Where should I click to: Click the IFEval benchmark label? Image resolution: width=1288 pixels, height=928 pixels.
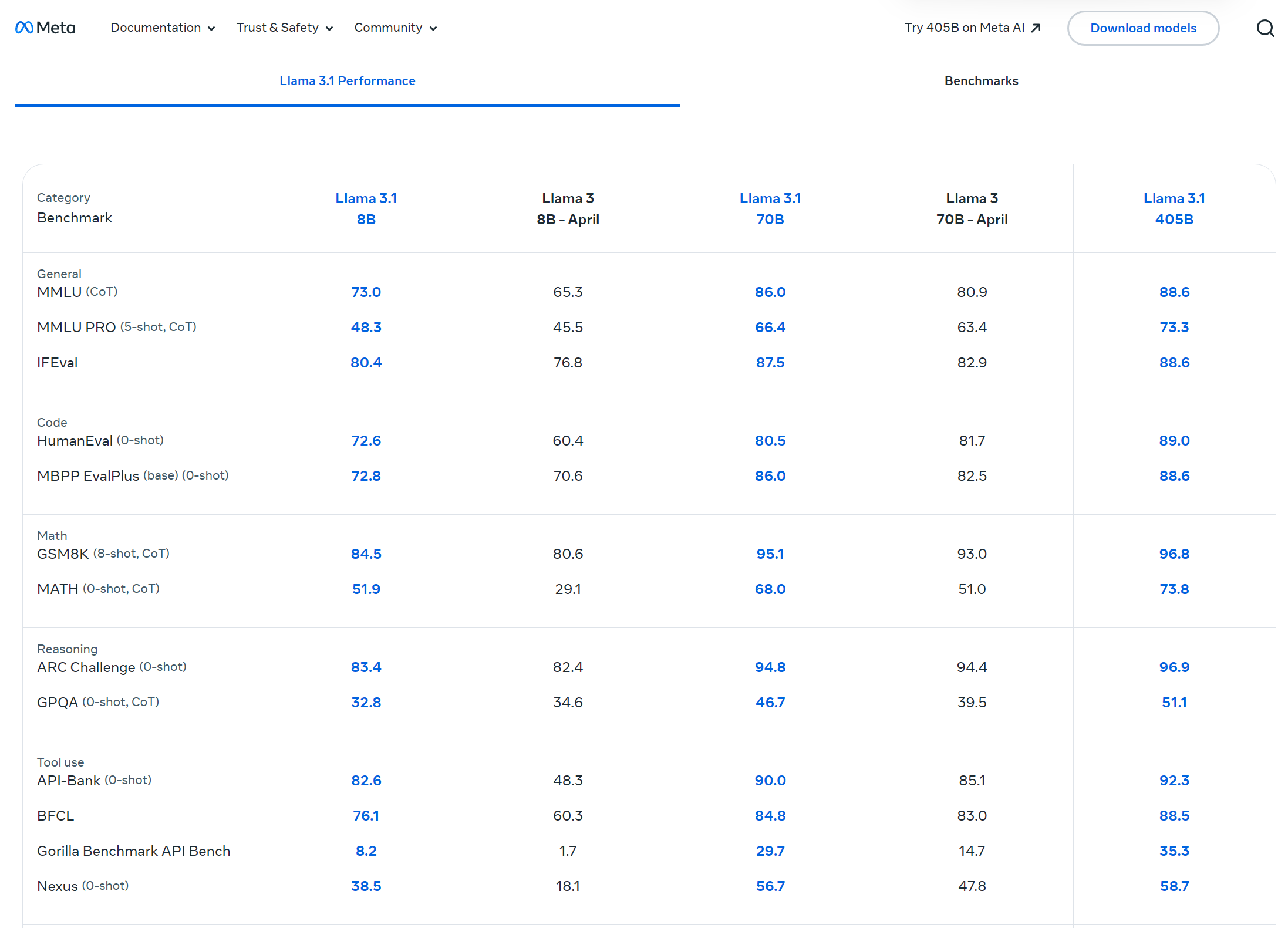click(58, 362)
